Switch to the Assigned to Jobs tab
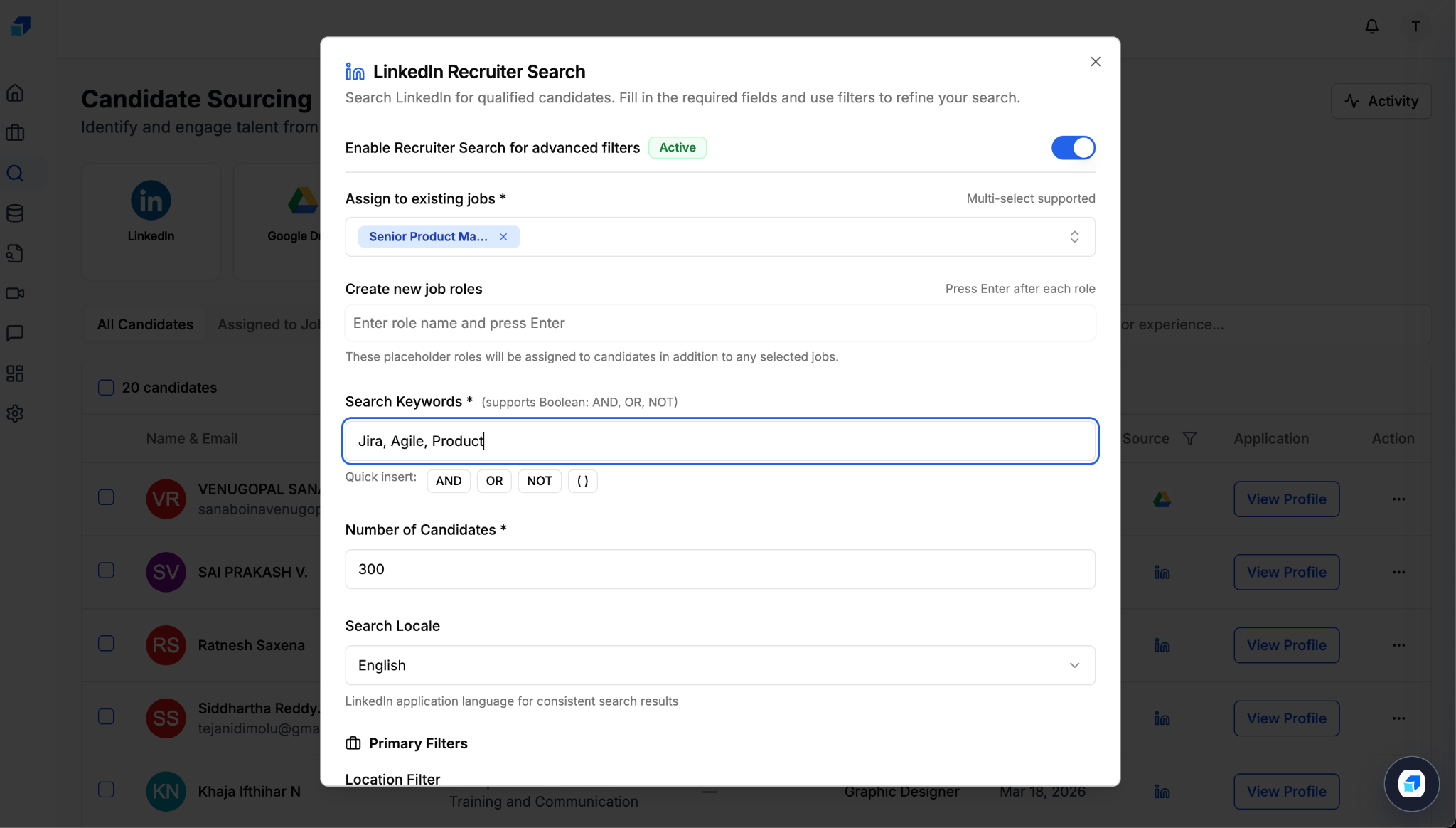Screen dimensions: 1456x828 (x=267, y=324)
